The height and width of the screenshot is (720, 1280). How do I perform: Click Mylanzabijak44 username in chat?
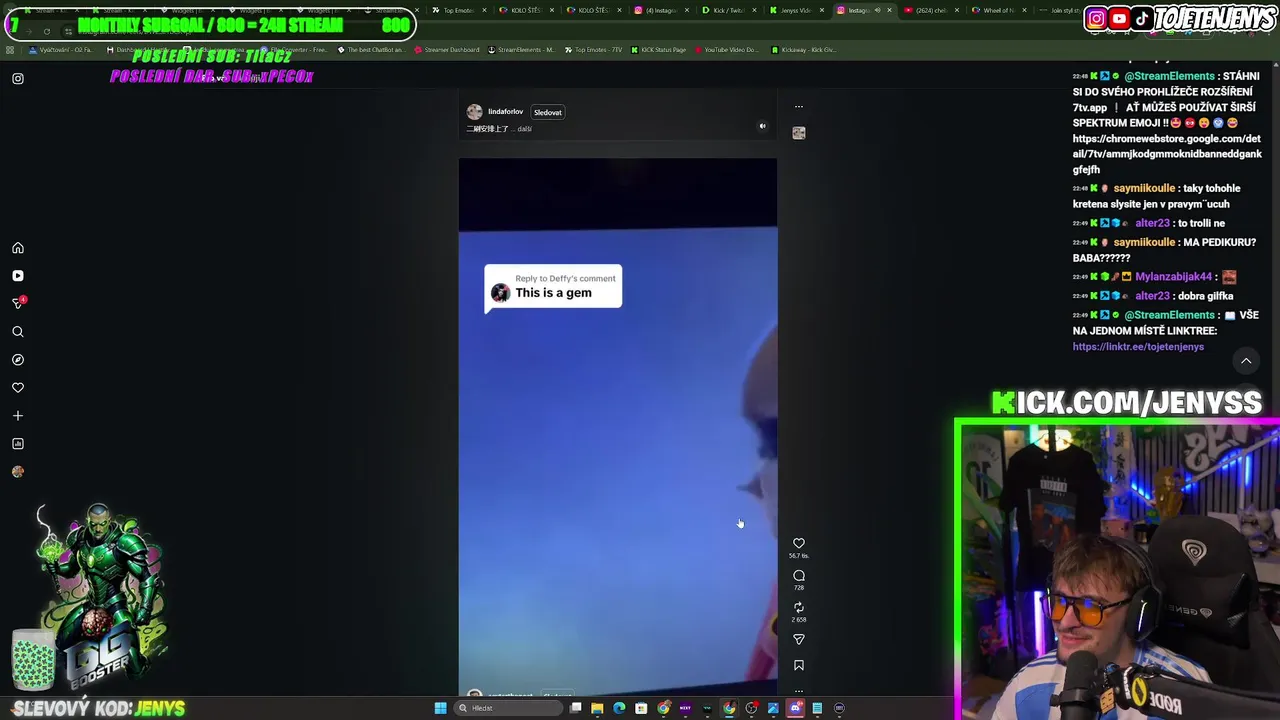tap(1174, 277)
